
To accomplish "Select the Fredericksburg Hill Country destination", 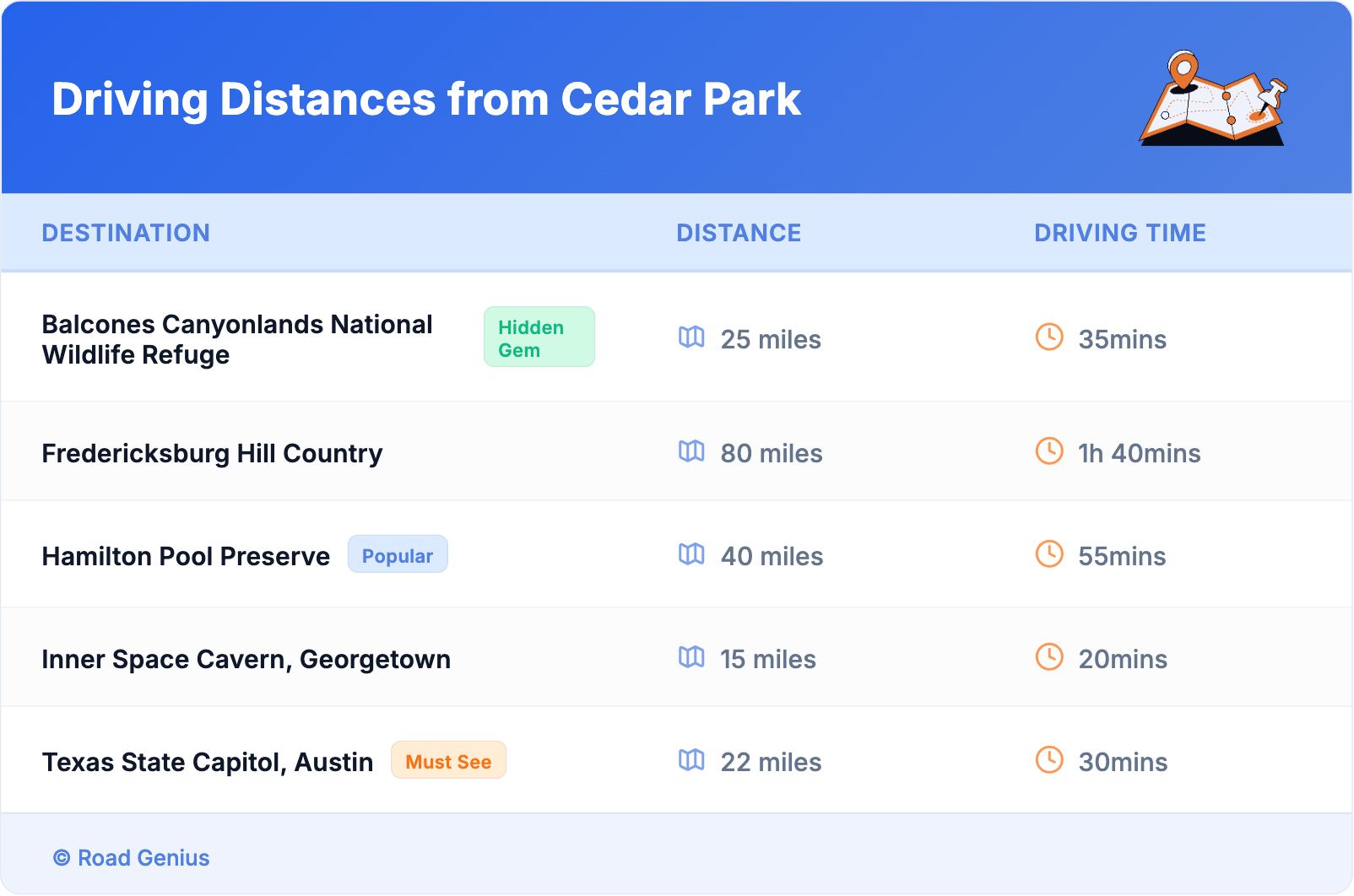I will (212, 454).
